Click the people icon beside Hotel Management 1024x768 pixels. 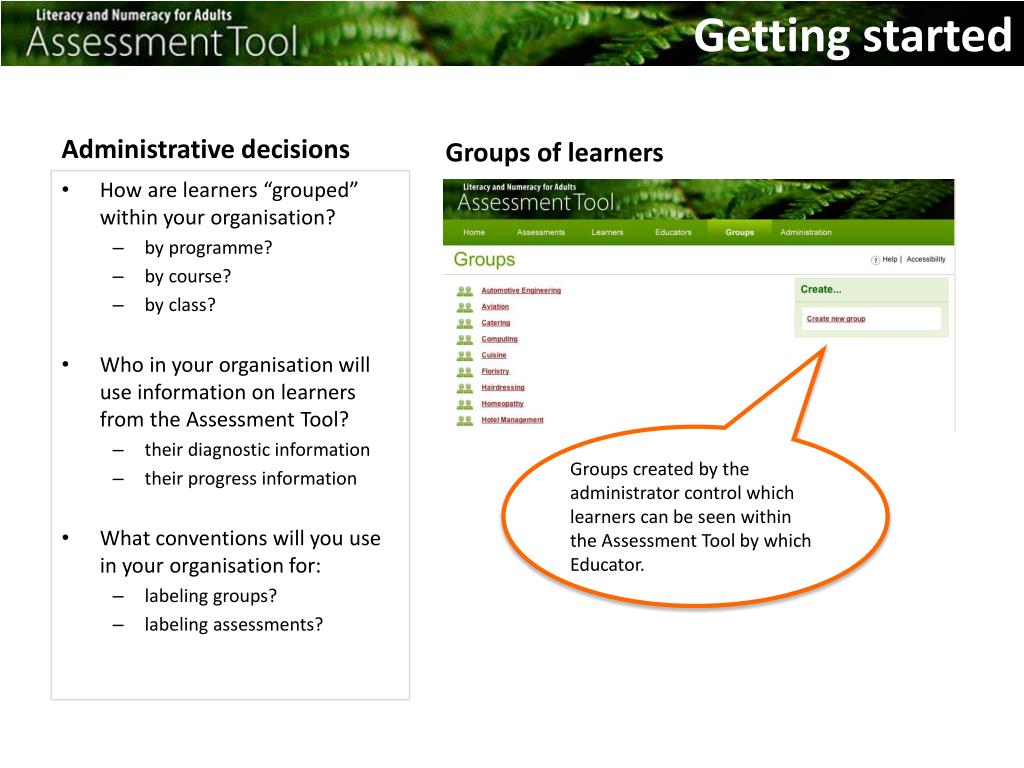464,420
